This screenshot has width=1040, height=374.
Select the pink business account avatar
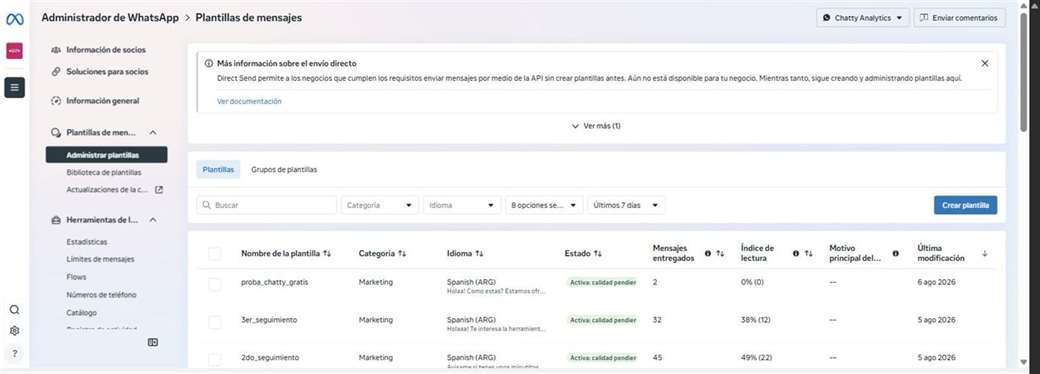coord(15,51)
